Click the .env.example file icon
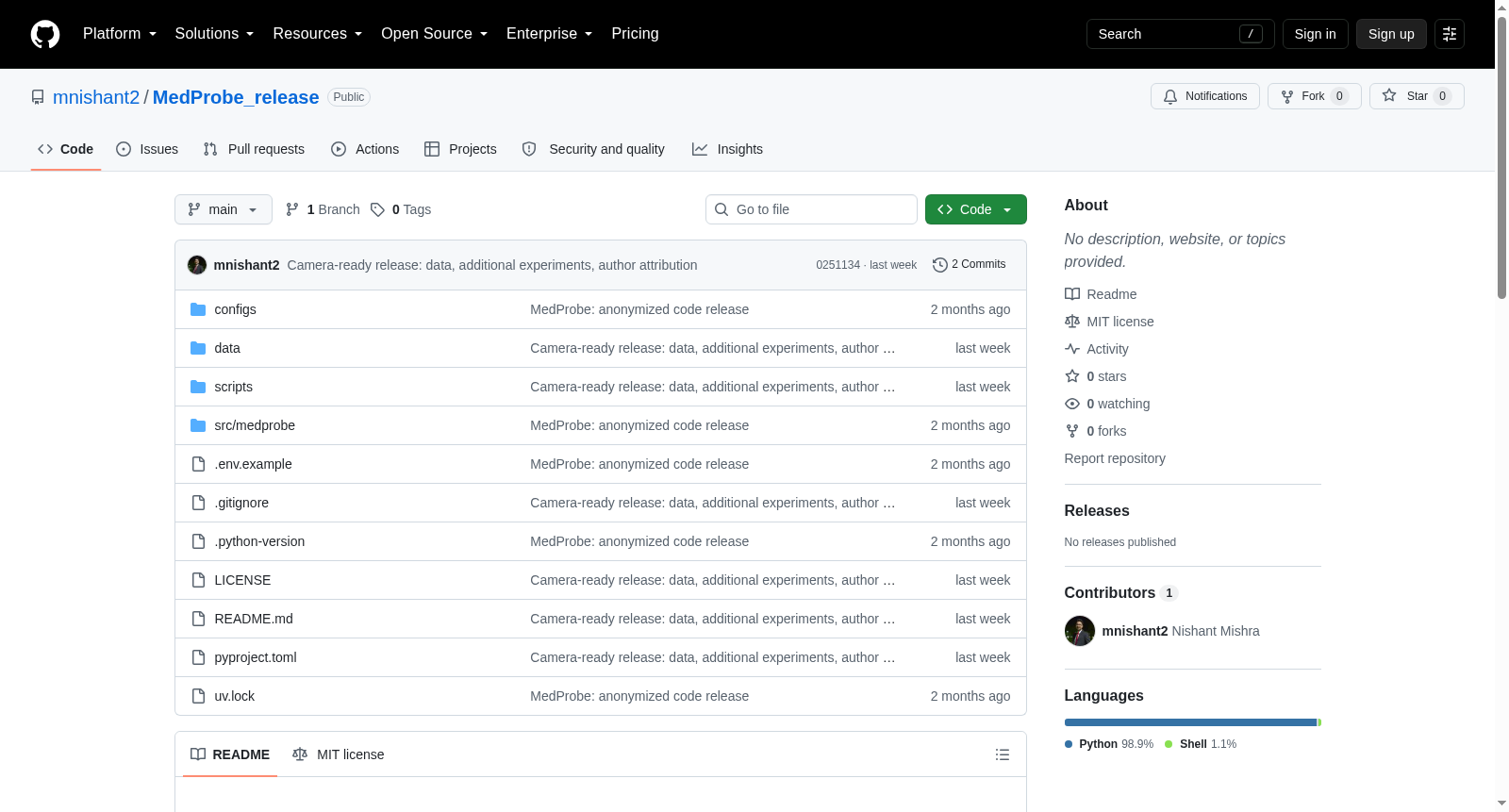Image resolution: width=1509 pixels, height=812 pixels. click(198, 464)
